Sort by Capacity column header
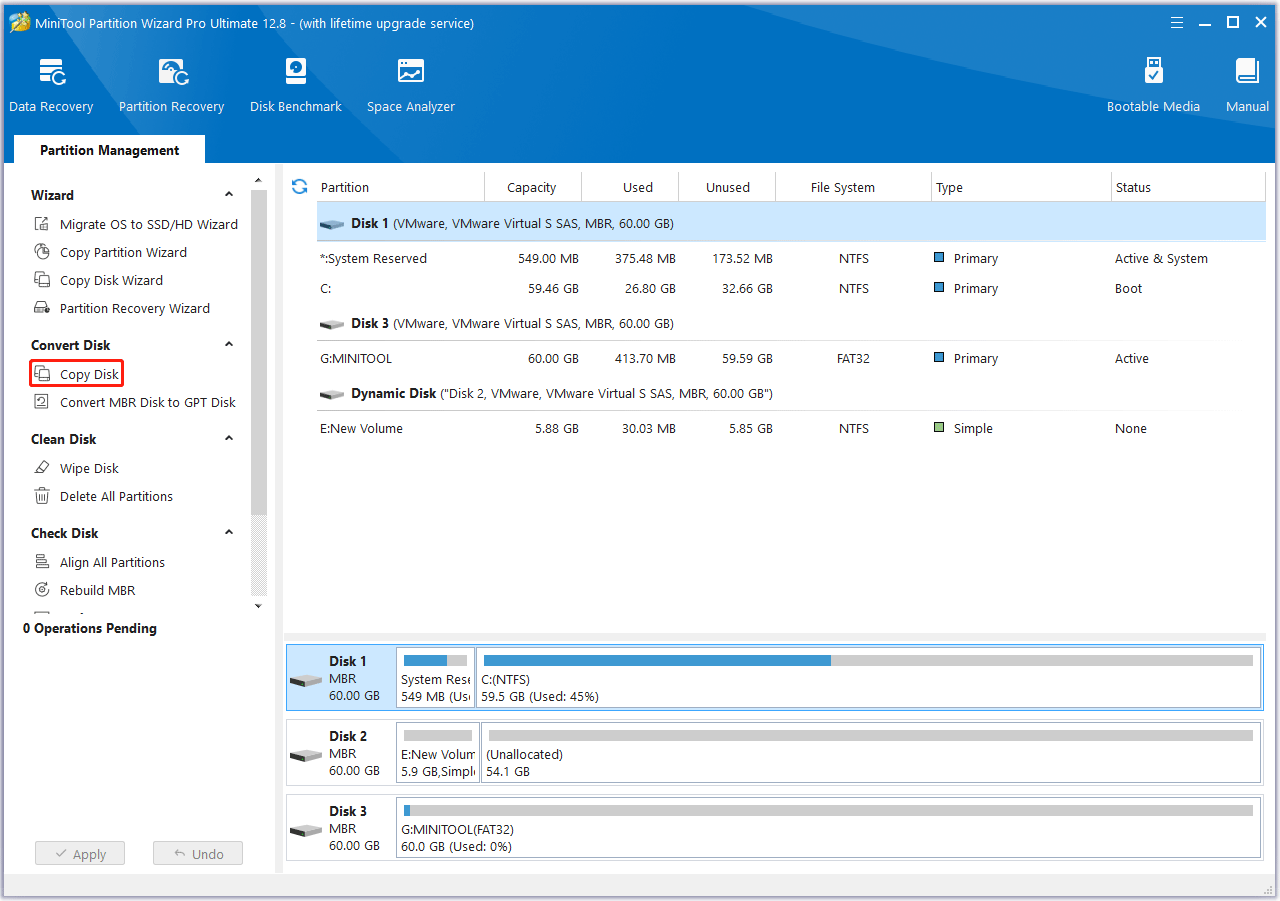Screen dimensions: 1280x901 tap(532, 187)
